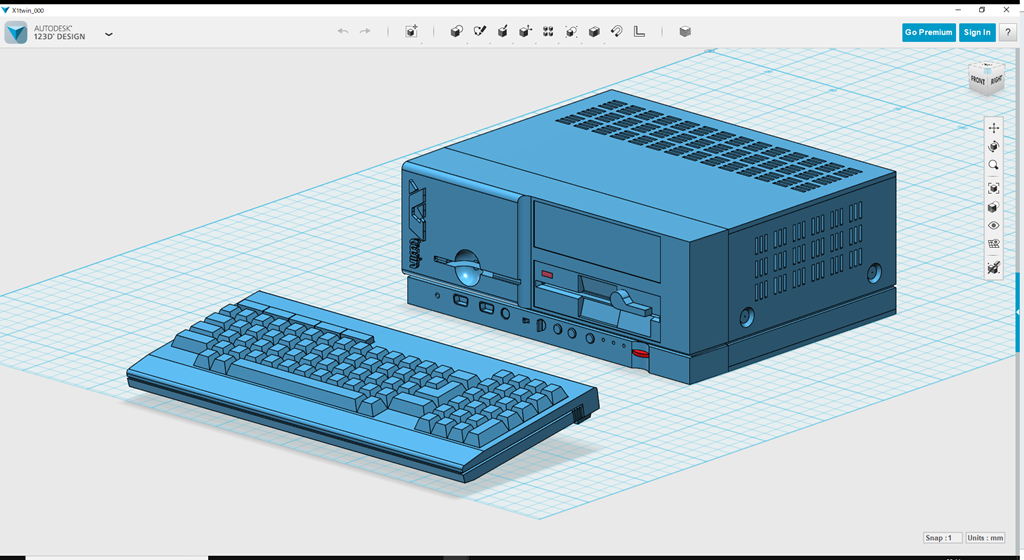Expand the Autodesk 123D Design application menu
Image resolution: width=1024 pixels, height=560 pixels.
(109, 34)
